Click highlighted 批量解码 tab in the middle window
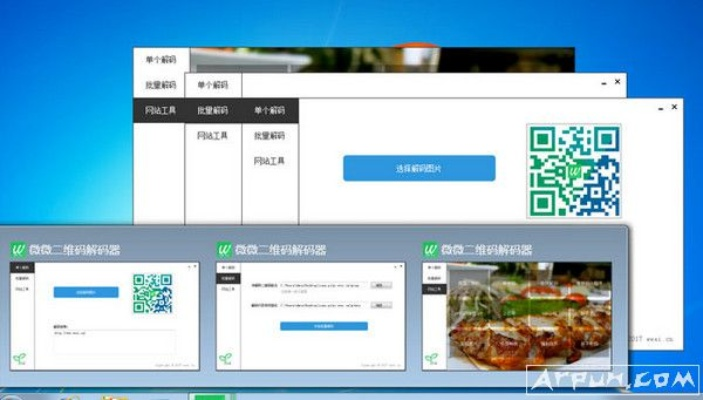Image resolution: width=703 pixels, height=400 pixels. (x=213, y=110)
